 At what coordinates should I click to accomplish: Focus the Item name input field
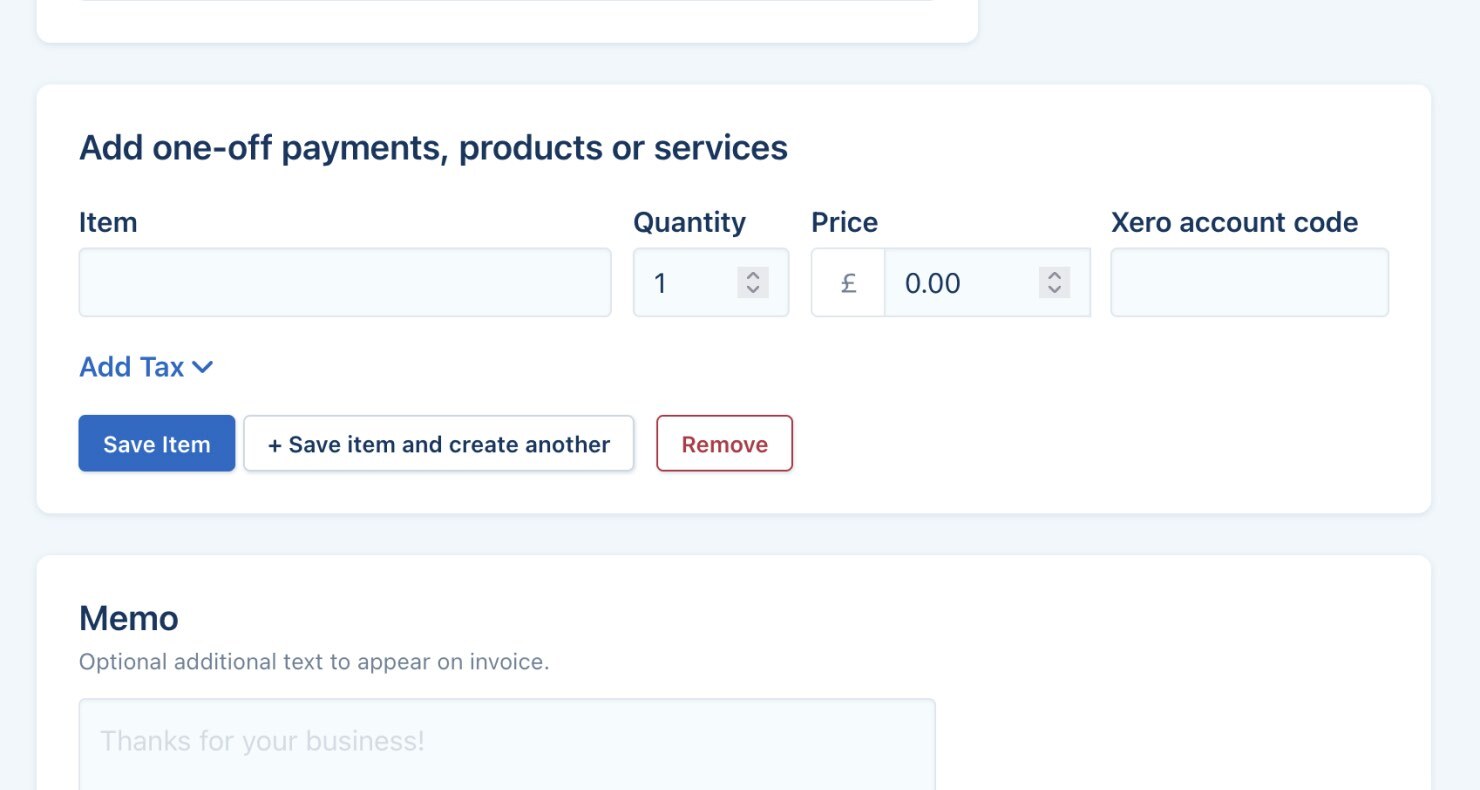344,283
